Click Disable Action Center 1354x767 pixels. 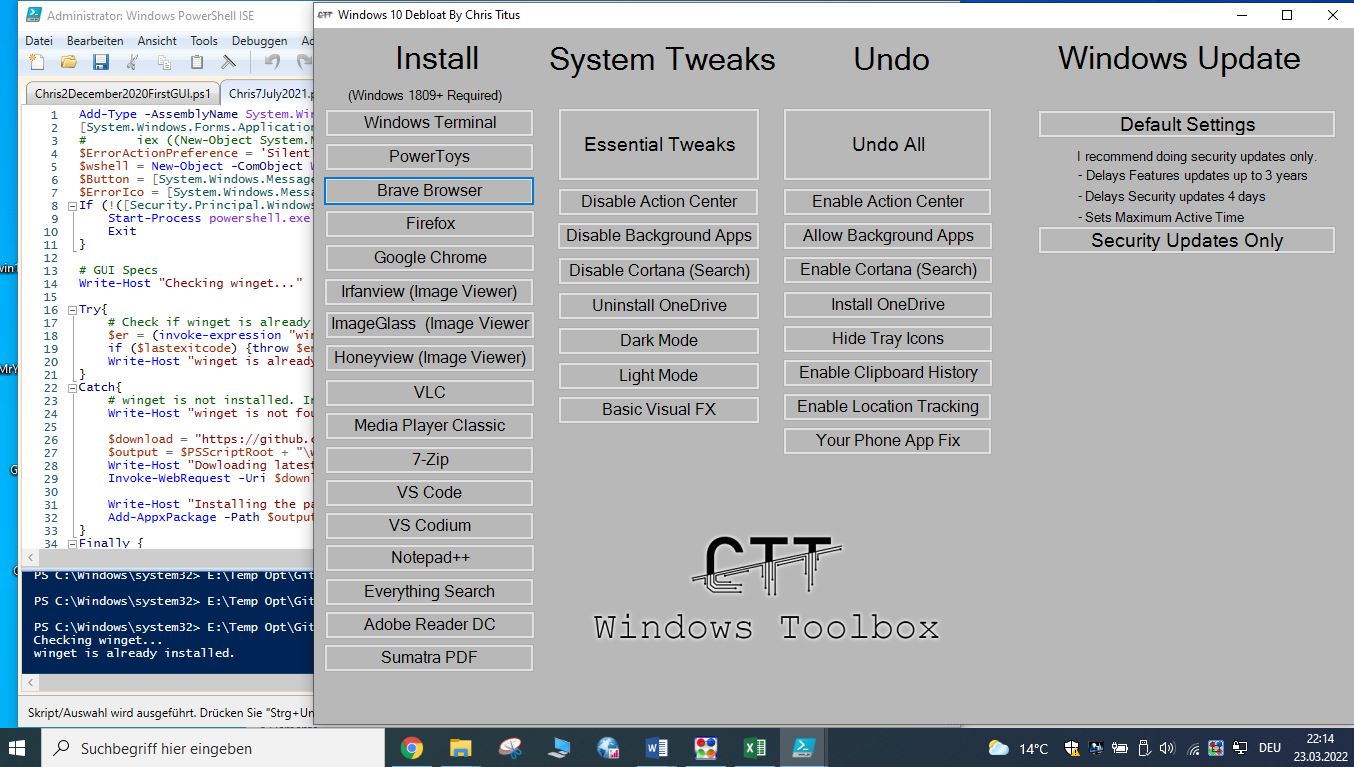coord(659,202)
